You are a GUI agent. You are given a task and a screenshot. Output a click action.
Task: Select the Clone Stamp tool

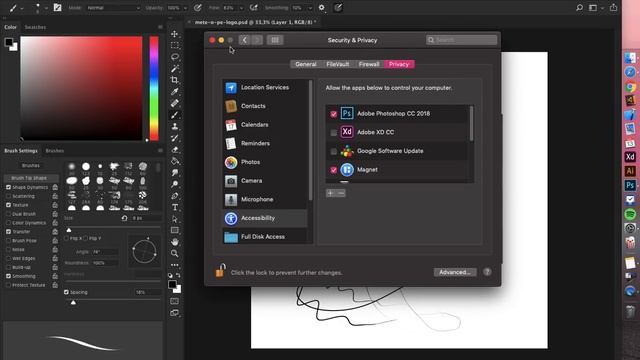175,127
